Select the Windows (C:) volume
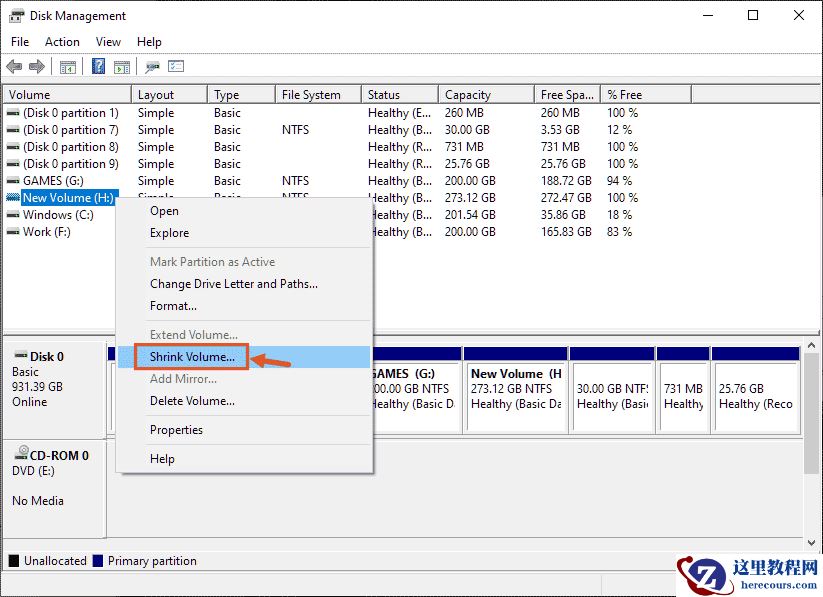The width and height of the screenshot is (823, 597). point(58,214)
